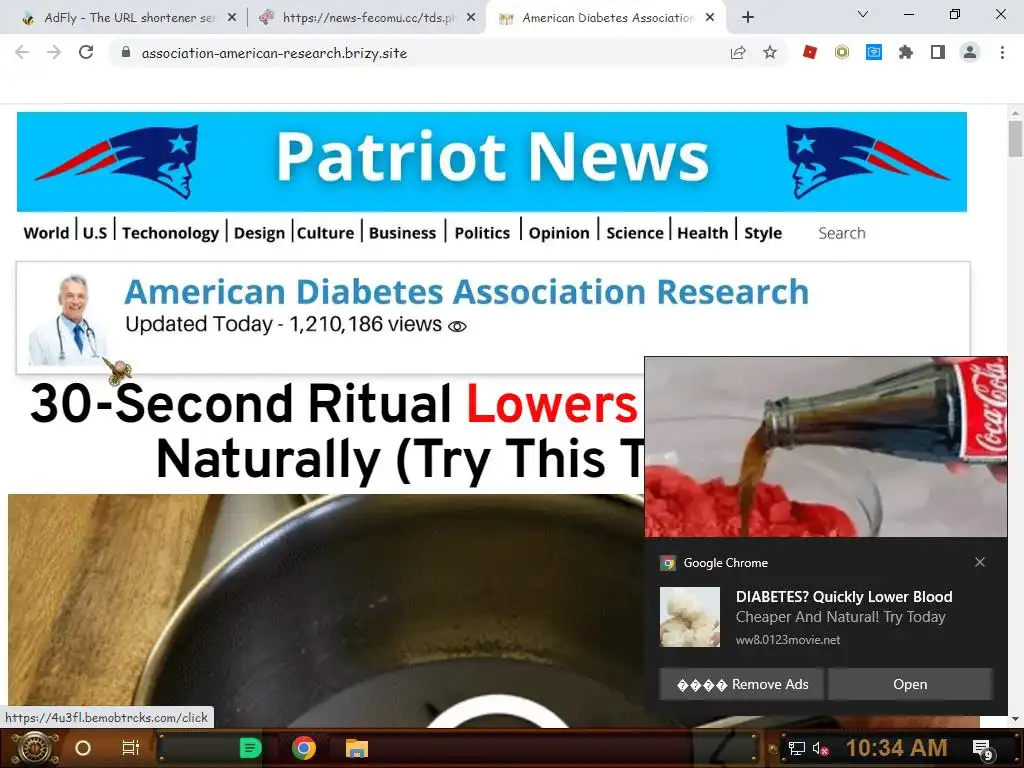Viewport: 1024px width, 768px height.
Task: Close the AdFly tab
Action: [232, 18]
